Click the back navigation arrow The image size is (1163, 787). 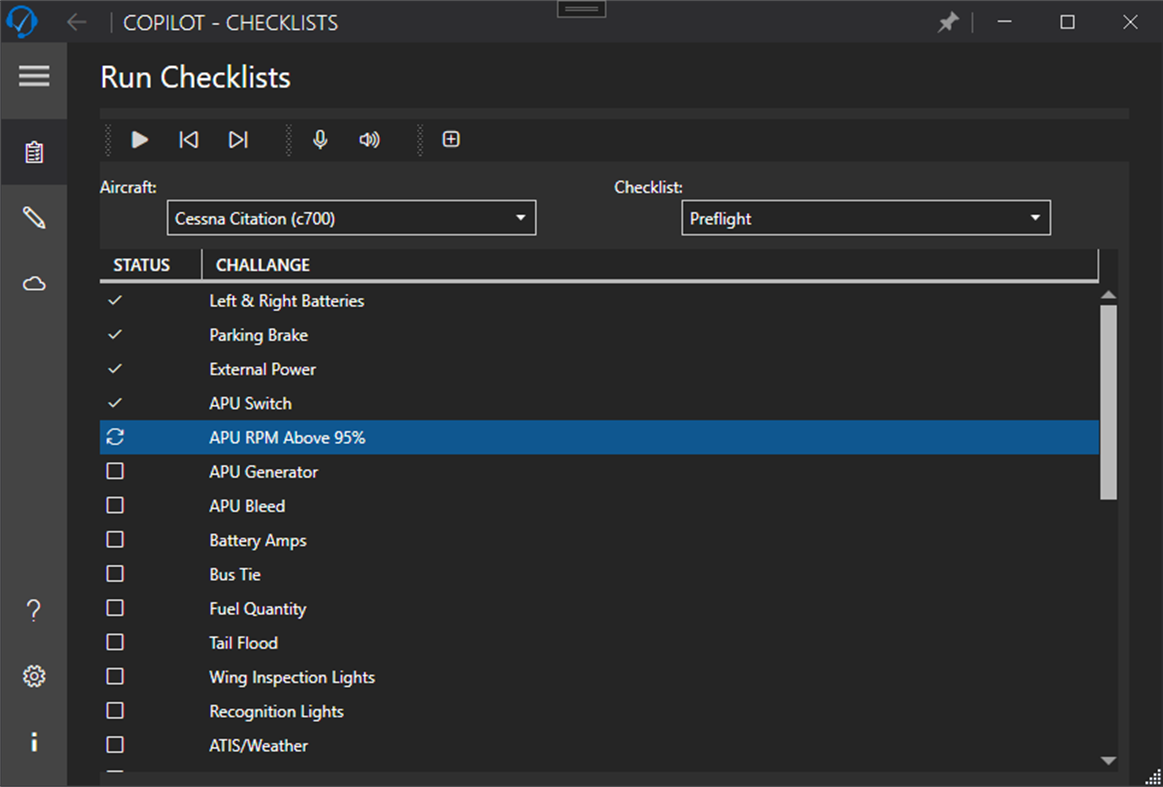pos(76,21)
